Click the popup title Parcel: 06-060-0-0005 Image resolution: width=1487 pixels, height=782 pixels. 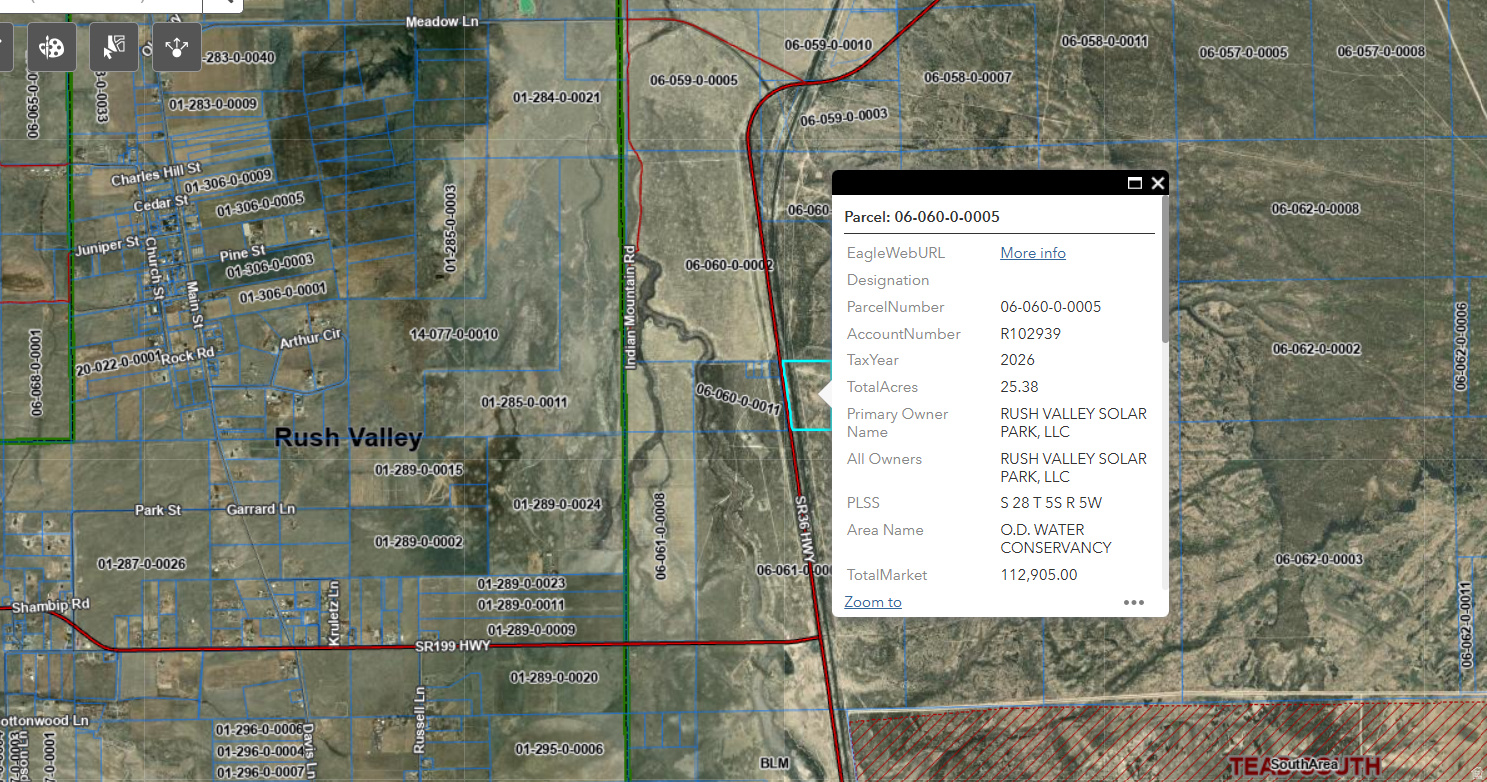(x=922, y=217)
